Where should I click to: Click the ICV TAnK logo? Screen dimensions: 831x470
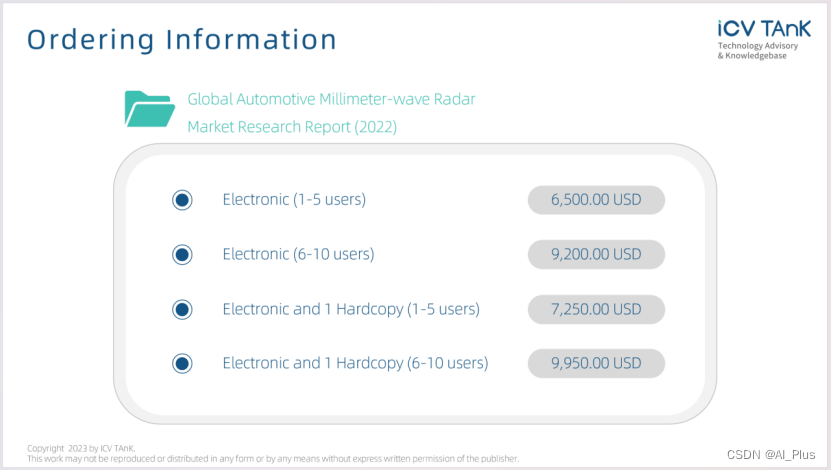(x=764, y=29)
